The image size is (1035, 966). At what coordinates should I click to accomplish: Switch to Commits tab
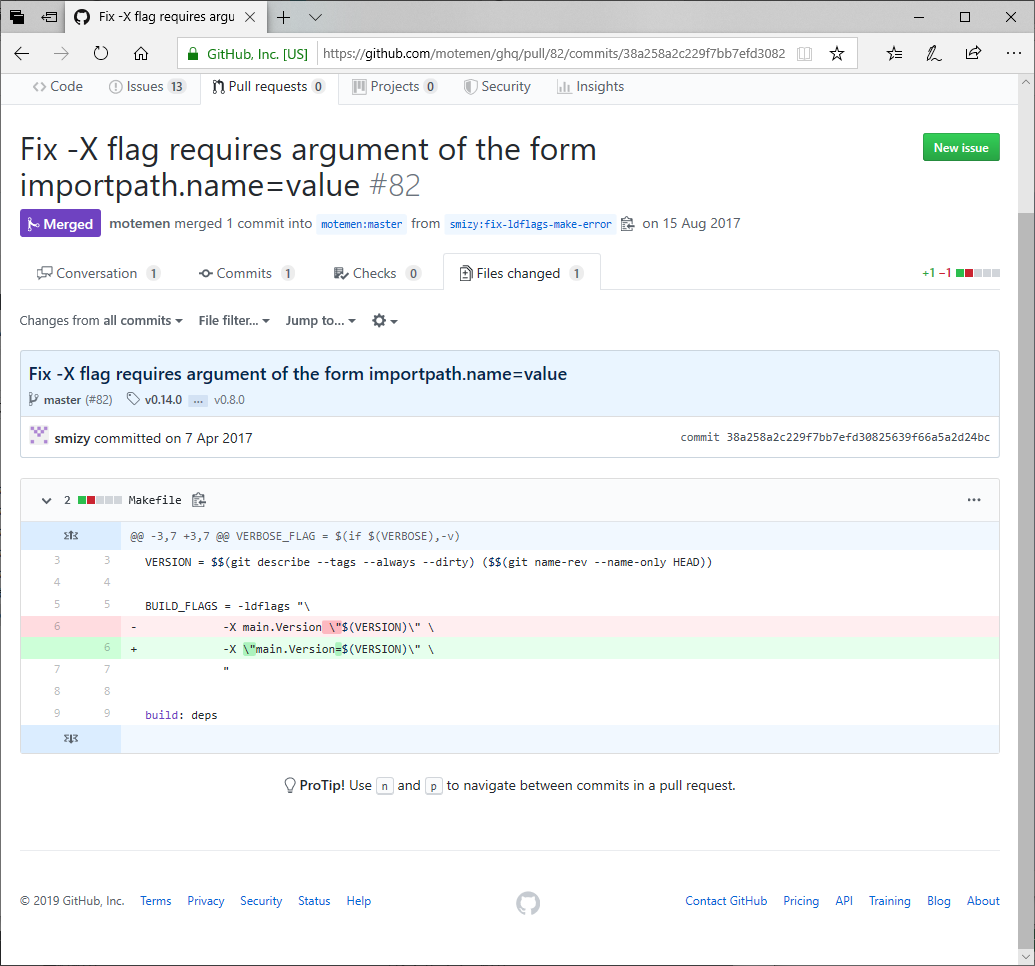pos(246,273)
